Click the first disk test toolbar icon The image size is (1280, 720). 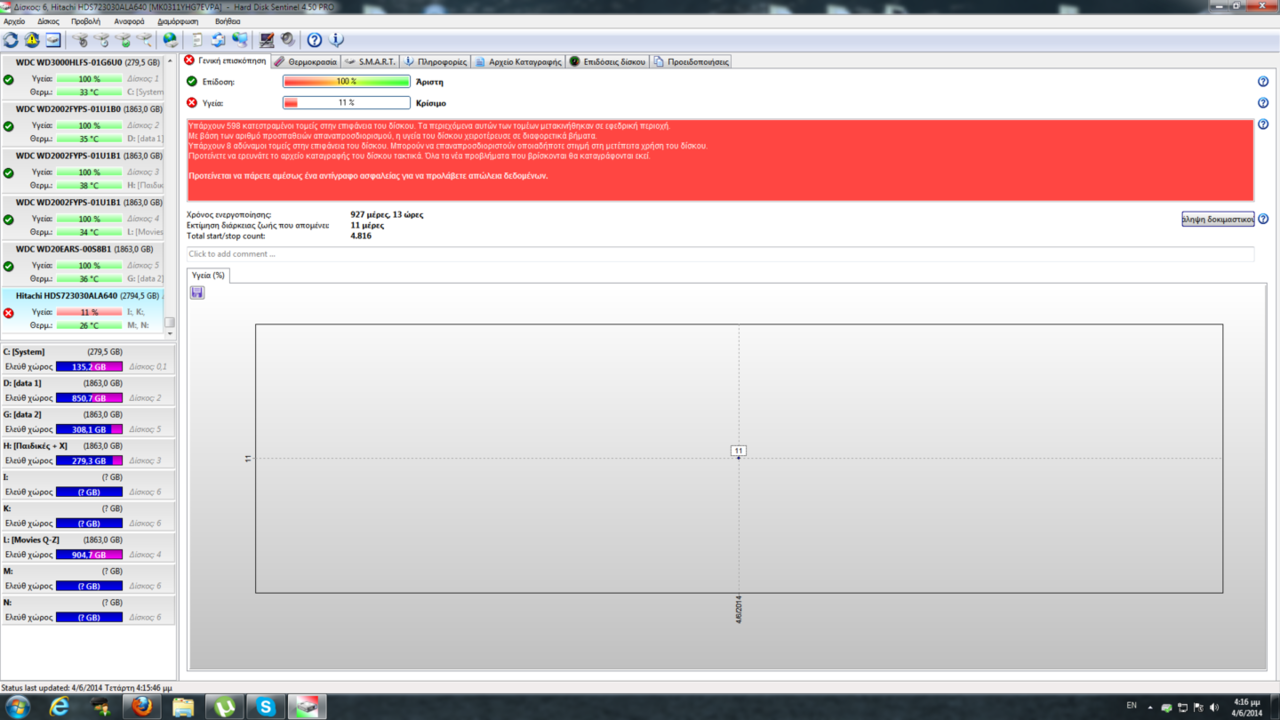[x=80, y=40]
